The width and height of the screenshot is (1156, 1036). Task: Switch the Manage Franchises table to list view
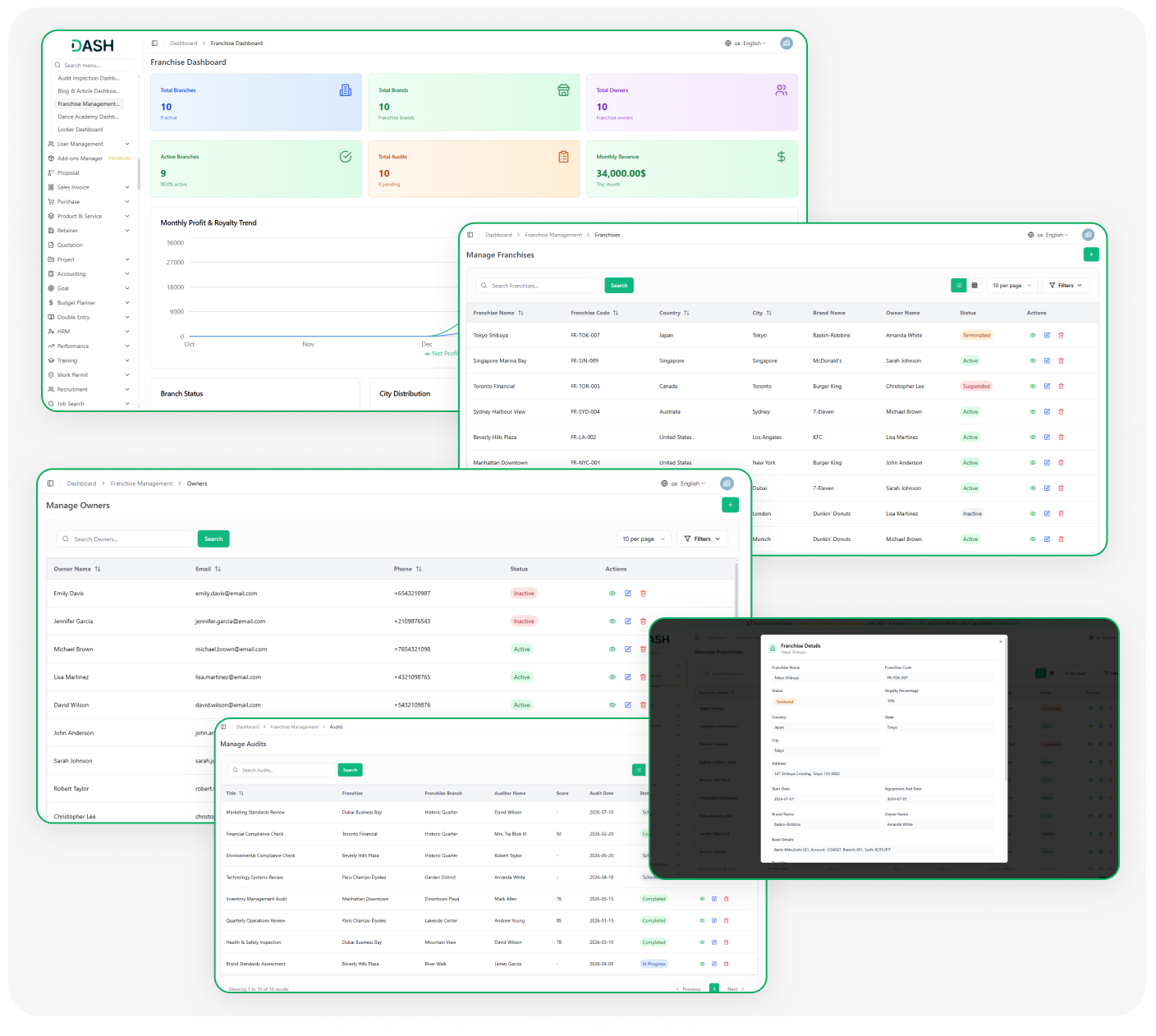(x=958, y=285)
